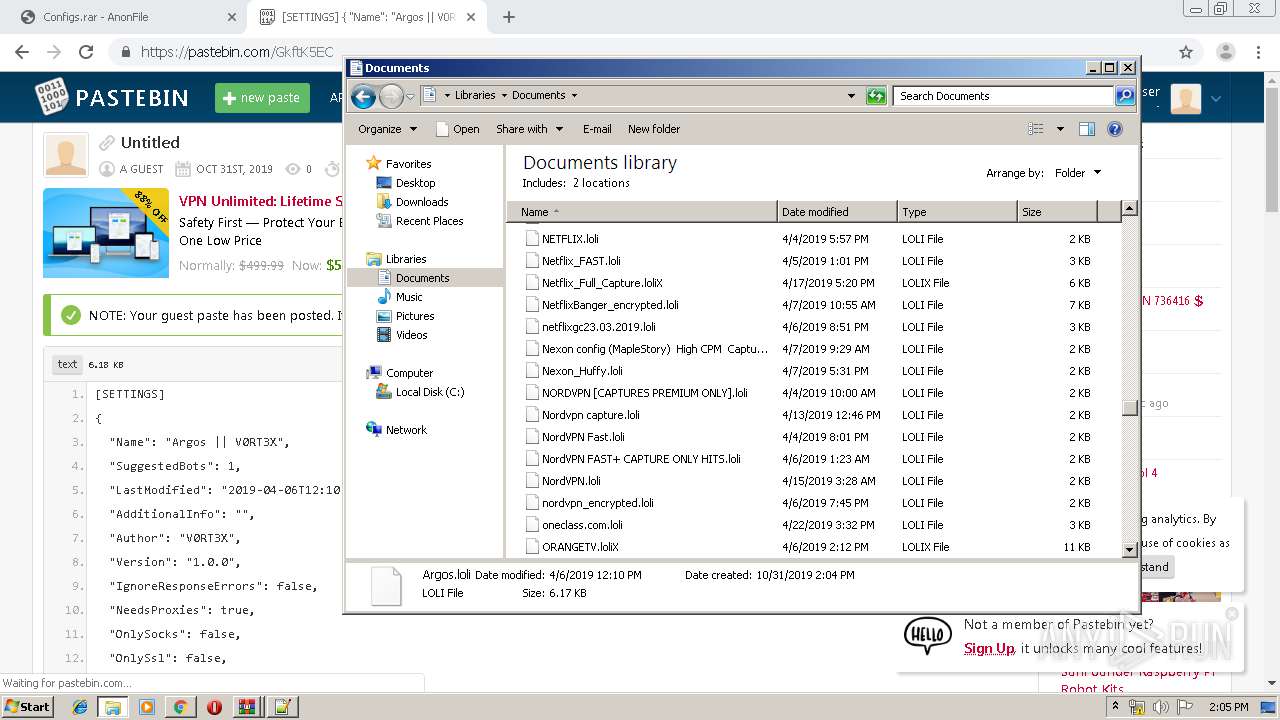Open the Arrange by Folder dropdown
Viewport: 1280px width, 720px height.
[1078, 173]
